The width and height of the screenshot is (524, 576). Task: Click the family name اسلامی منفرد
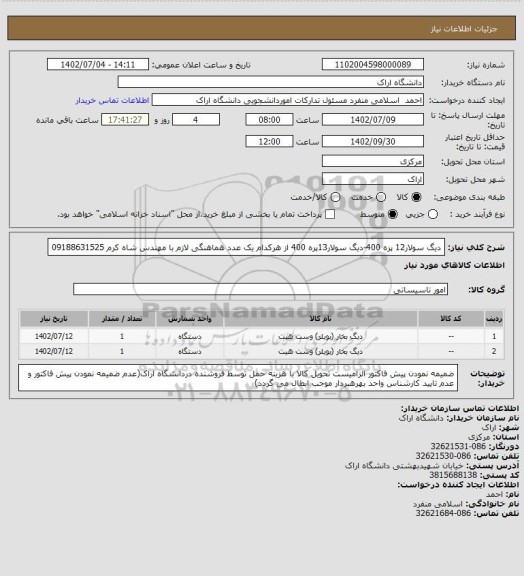click(437, 504)
